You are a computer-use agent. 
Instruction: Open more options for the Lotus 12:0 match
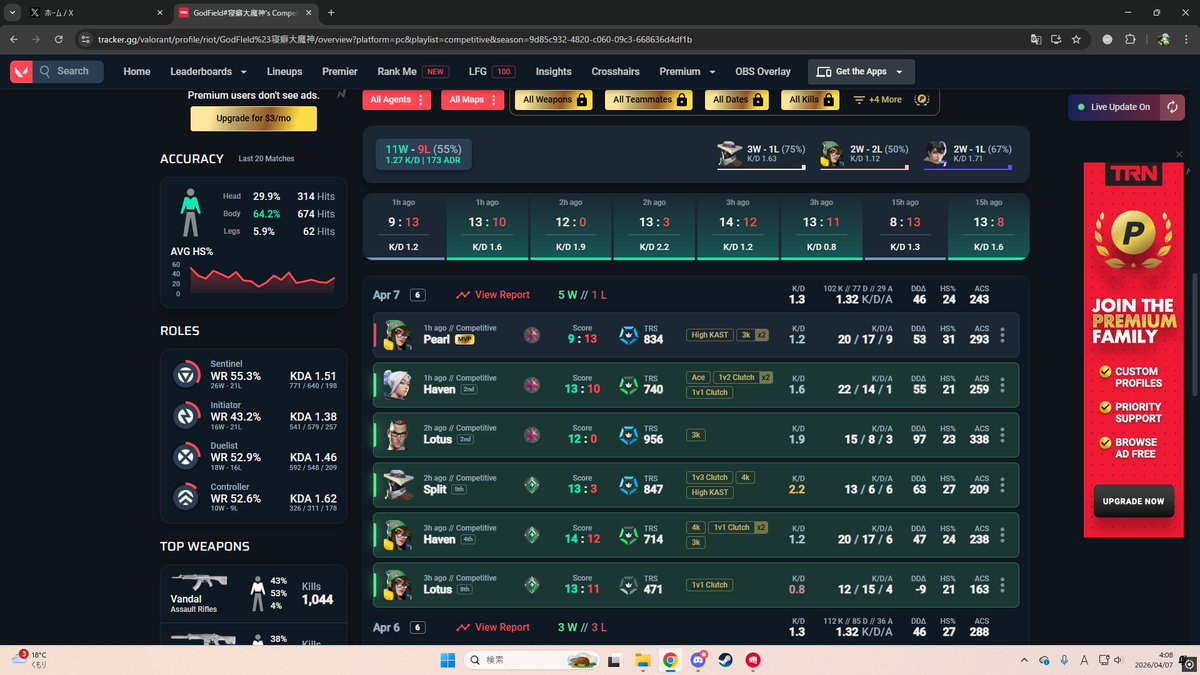[x=1002, y=435]
